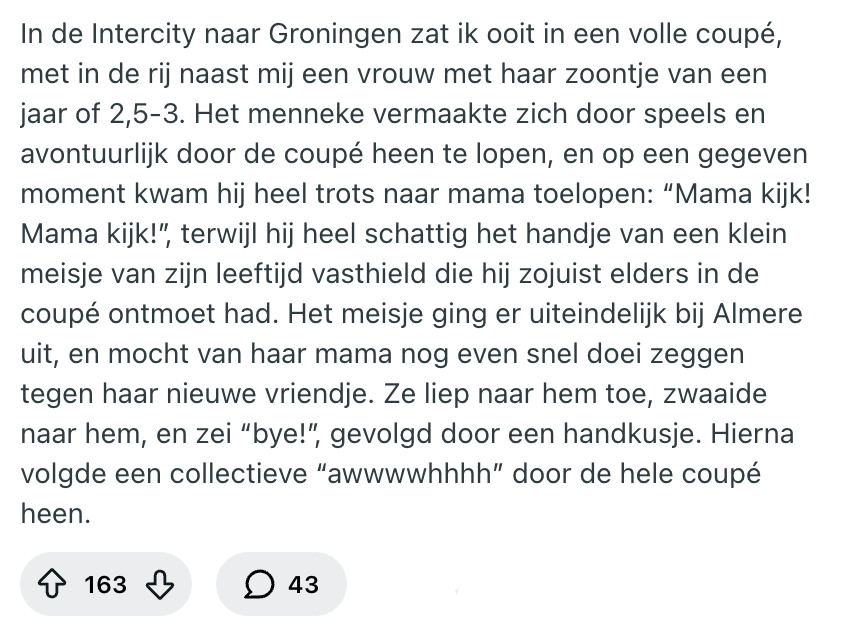The height and width of the screenshot is (627, 844).
Task: Click the final word "heen." of the post
Action: [49, 514]
